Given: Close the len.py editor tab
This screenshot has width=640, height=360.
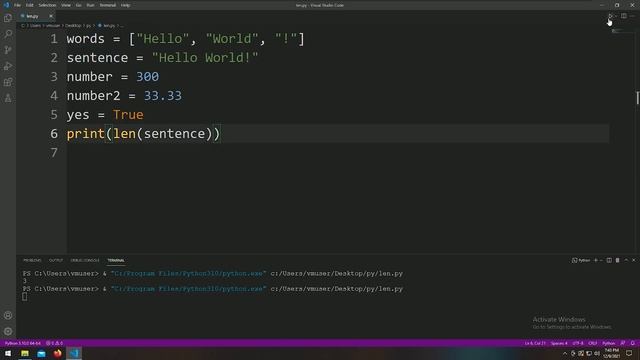Looking at the screenshot, I should (x=51, y=16).
